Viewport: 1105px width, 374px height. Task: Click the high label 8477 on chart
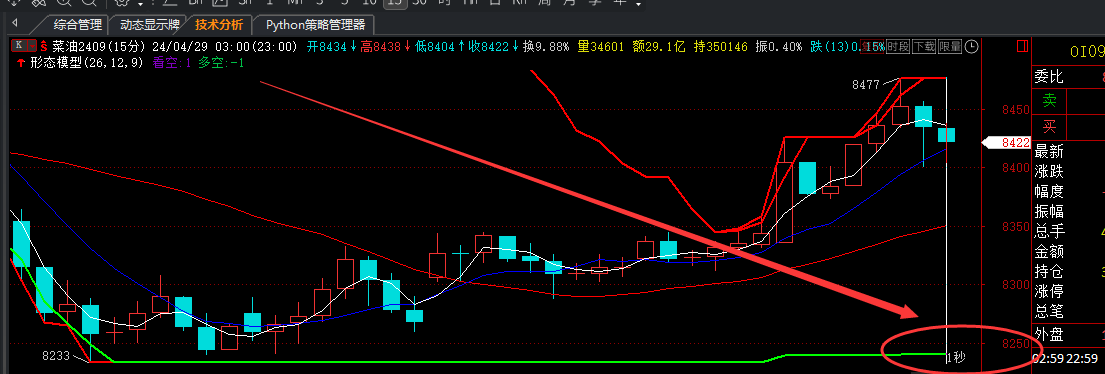tap(865, 85)
